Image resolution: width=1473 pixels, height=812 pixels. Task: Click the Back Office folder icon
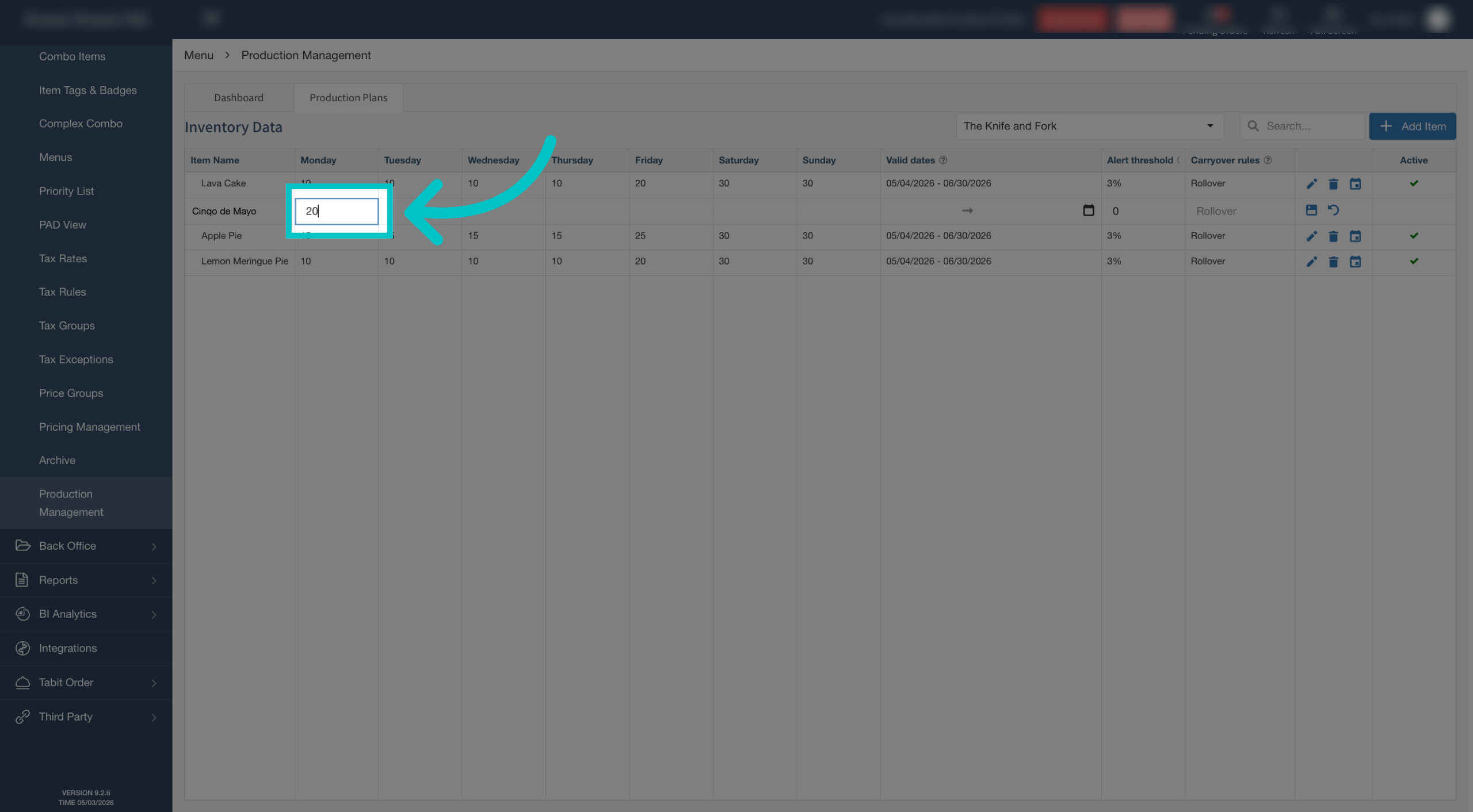22,545
